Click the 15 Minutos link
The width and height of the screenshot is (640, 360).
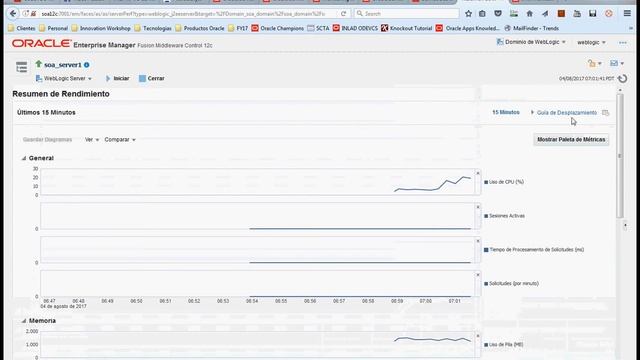pos(506,112)
